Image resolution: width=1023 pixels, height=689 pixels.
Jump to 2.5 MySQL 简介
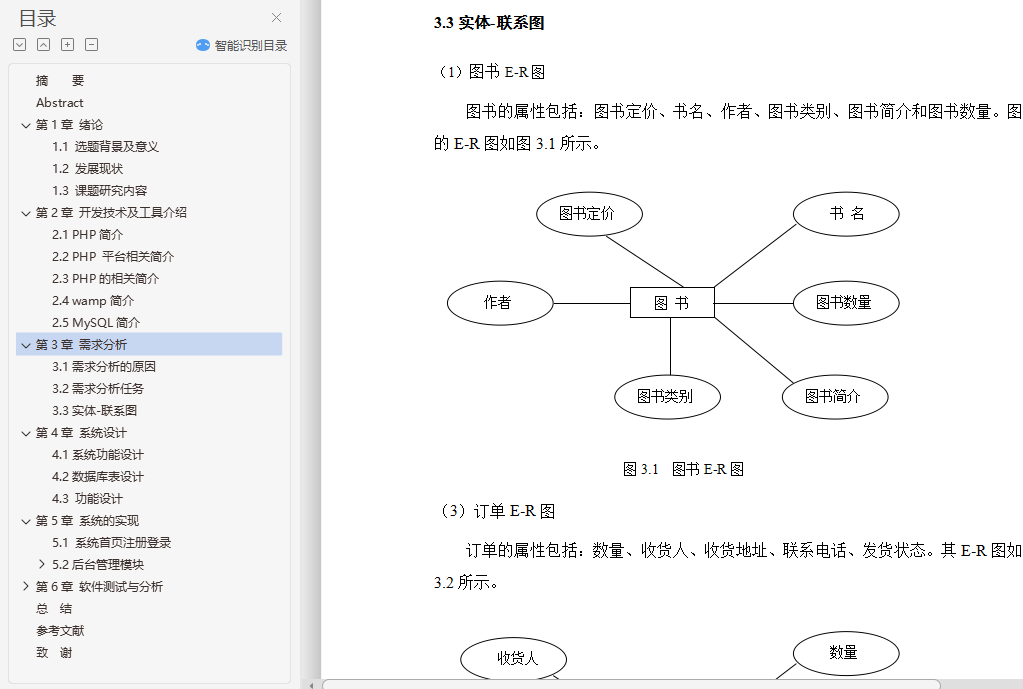[96, 323]
